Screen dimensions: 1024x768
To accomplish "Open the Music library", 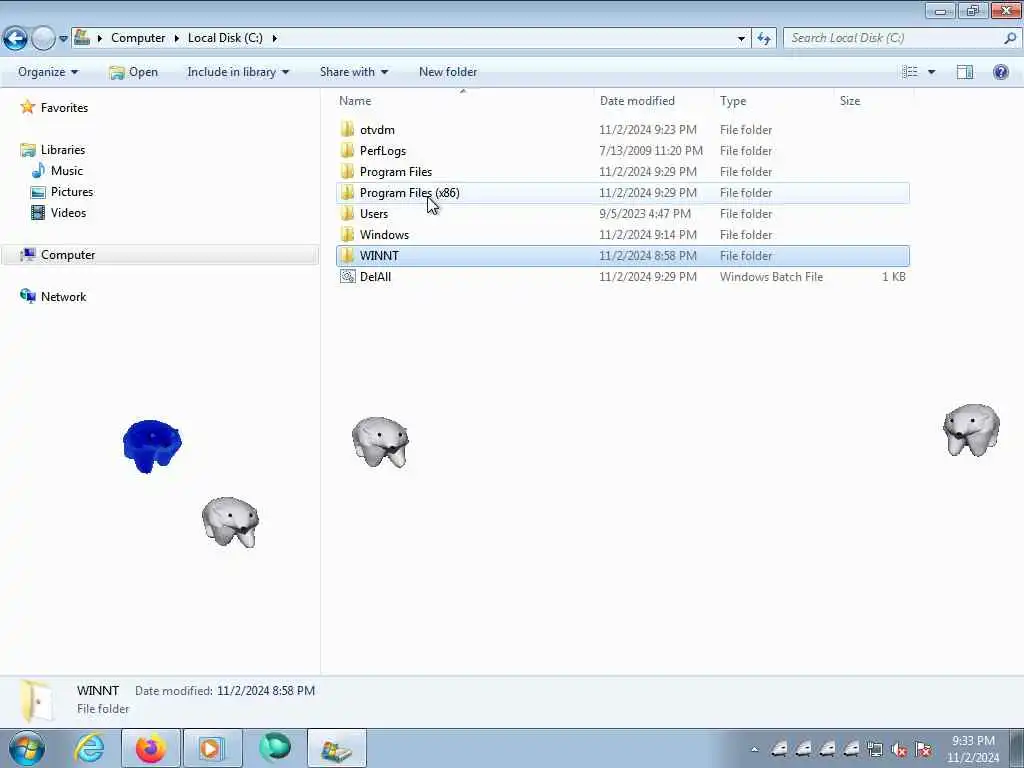I will point(67,170).
